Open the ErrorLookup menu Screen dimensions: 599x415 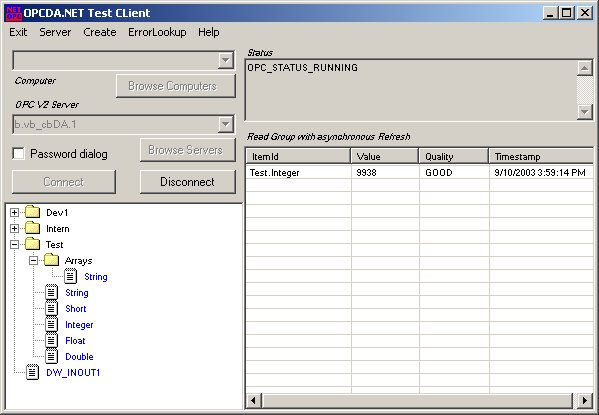pos(157,32)
